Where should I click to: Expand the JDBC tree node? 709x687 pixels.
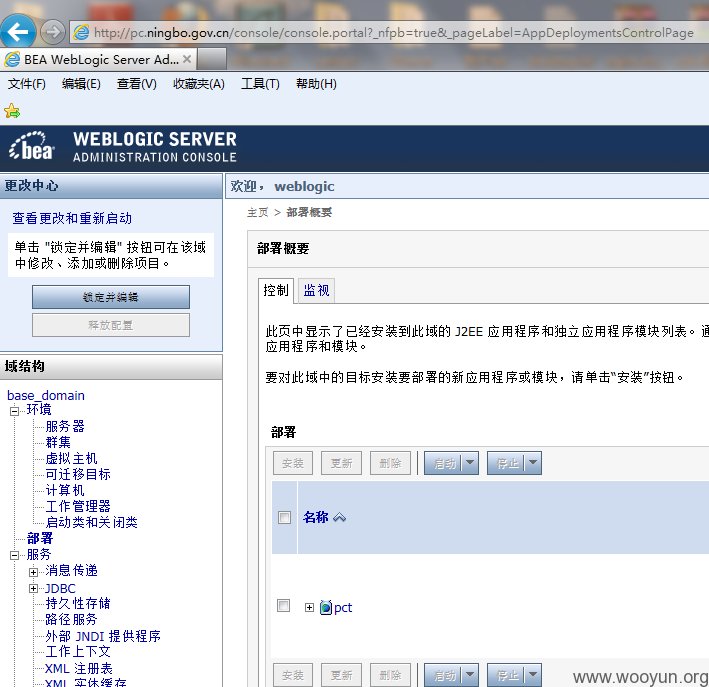[x=33, y=588]
